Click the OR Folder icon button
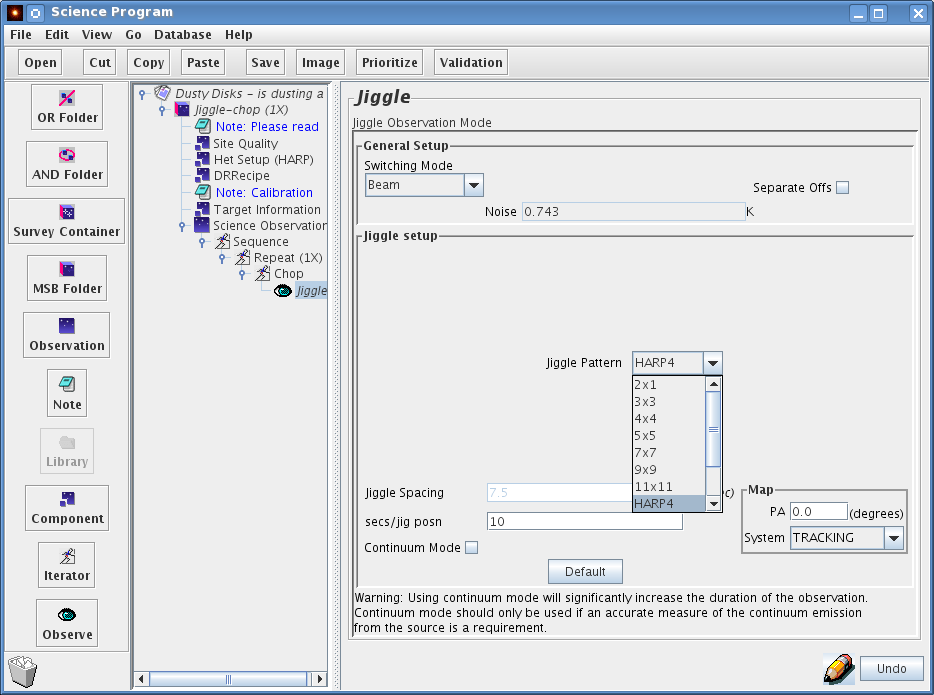This screenshot has width=934, height=695. [67, 107]
